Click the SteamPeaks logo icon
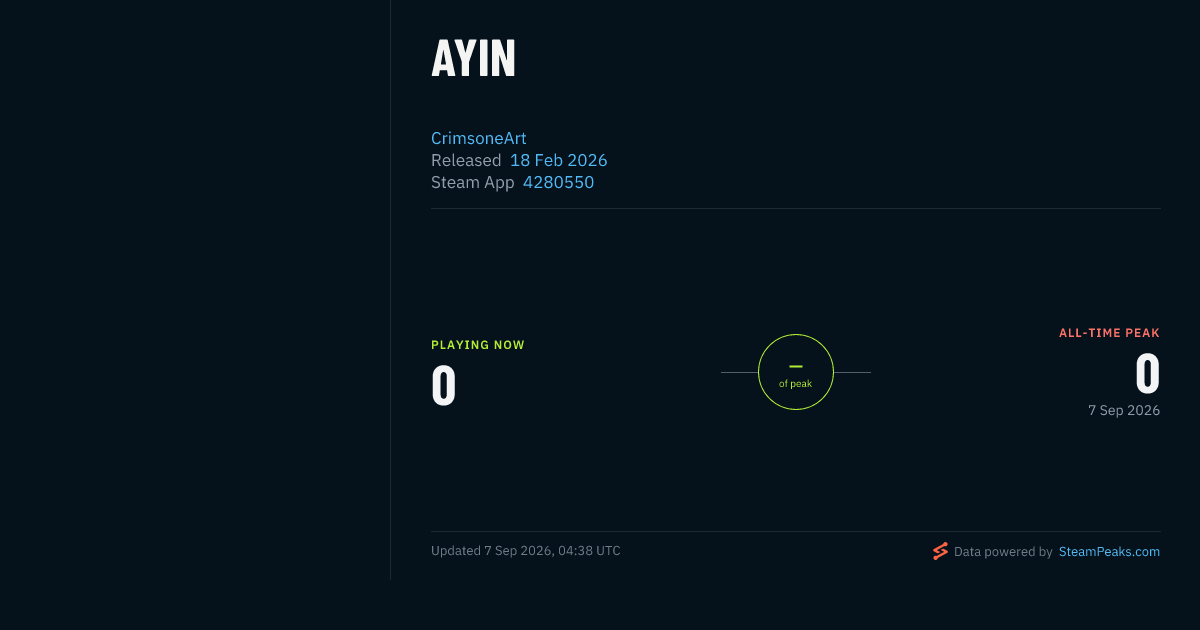The height and width of the screenshot is (630, 1200). (940, 551)
